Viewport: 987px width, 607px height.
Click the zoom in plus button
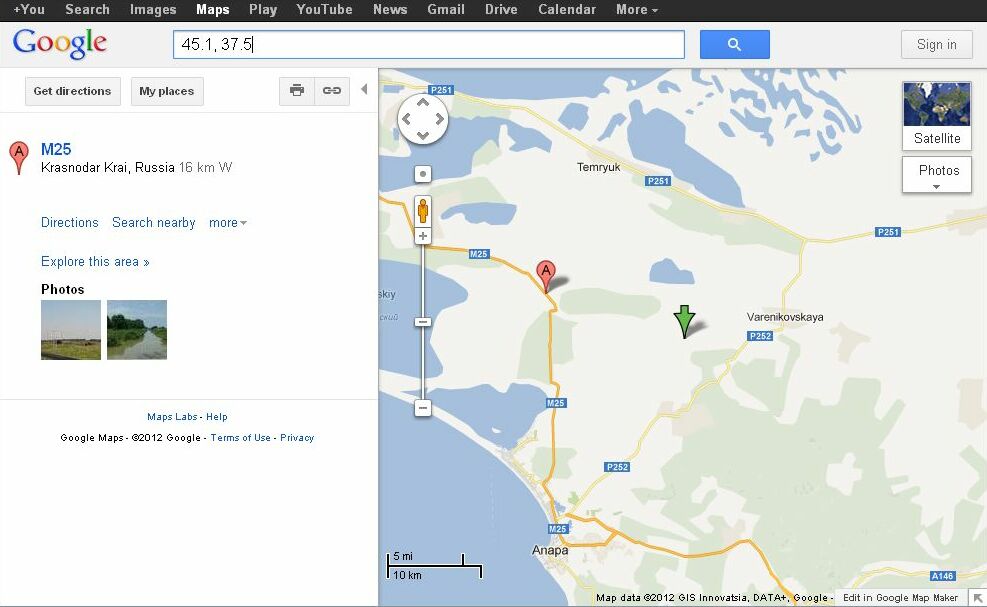423,236
